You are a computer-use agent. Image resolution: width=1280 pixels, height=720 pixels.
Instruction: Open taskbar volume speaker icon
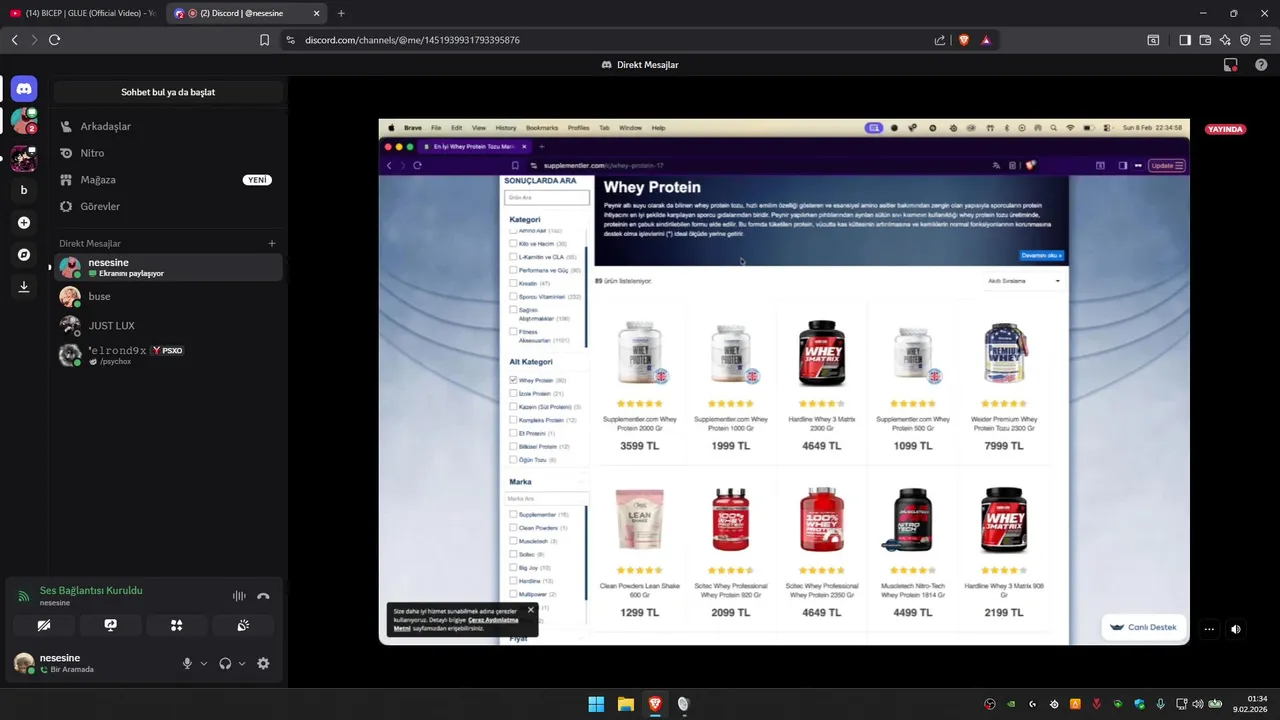tap(1198, 704)
